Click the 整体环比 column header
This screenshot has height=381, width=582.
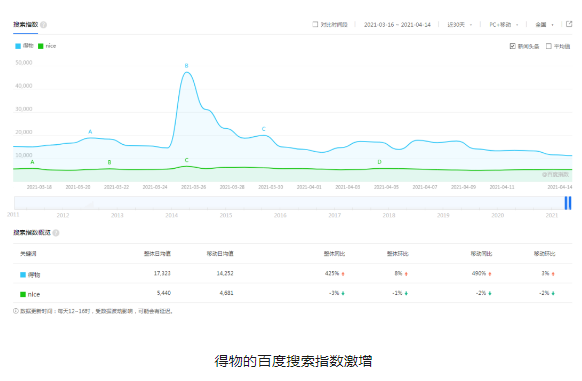398,254
